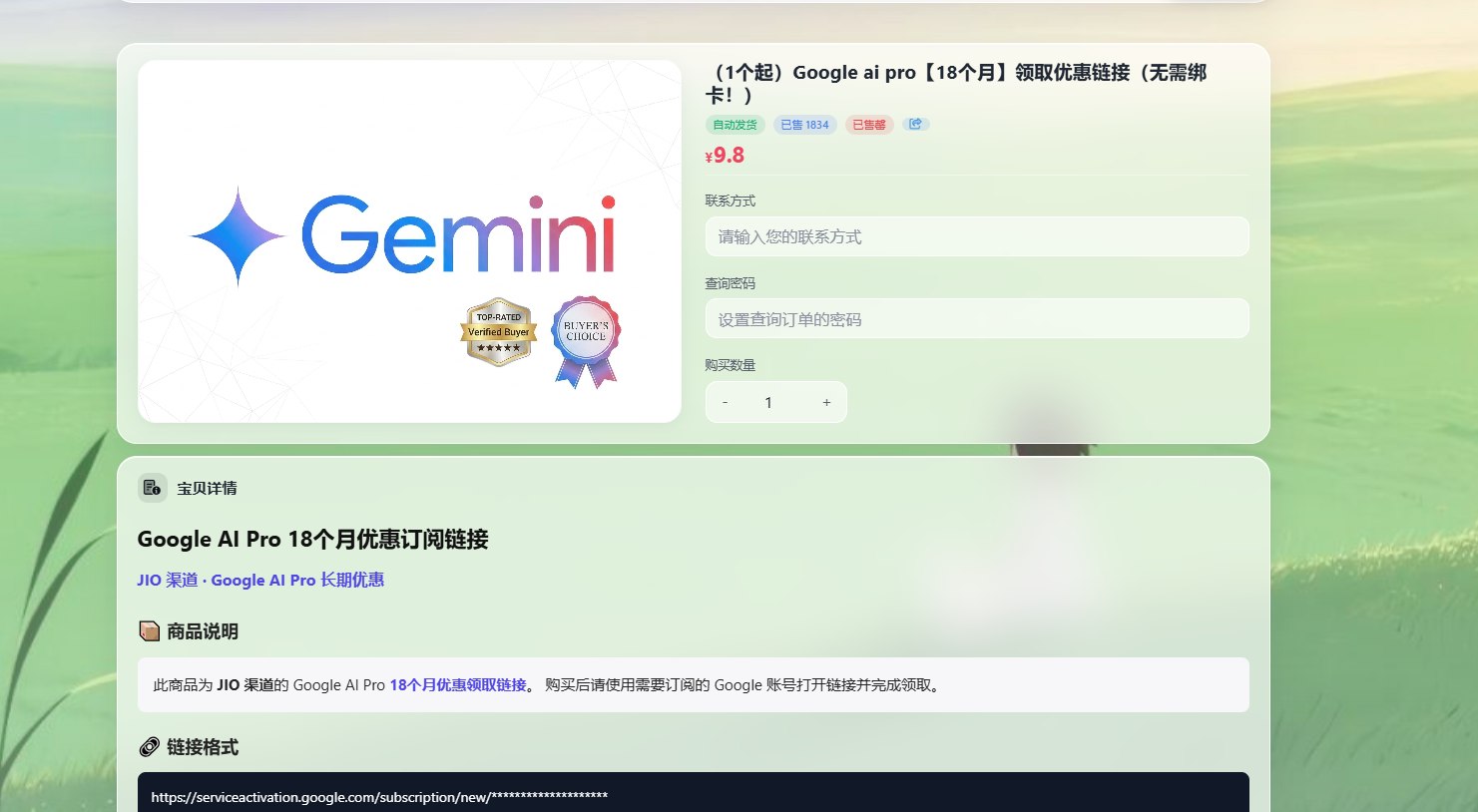The height and width of the screenshot is (812, 1478).
Task: Click the 查询密码 field label
Action: point(731,283)
